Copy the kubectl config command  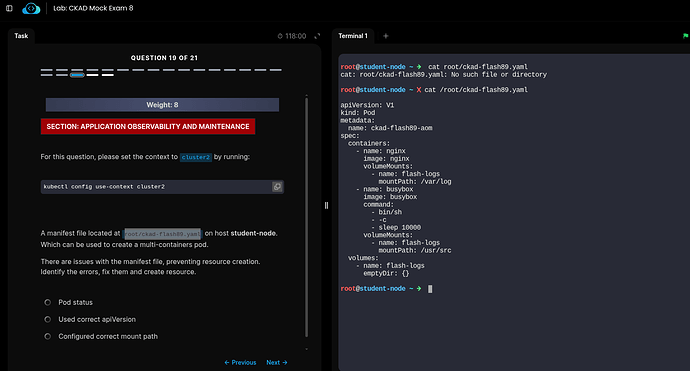pyautogui.click(x=277, y=187)
